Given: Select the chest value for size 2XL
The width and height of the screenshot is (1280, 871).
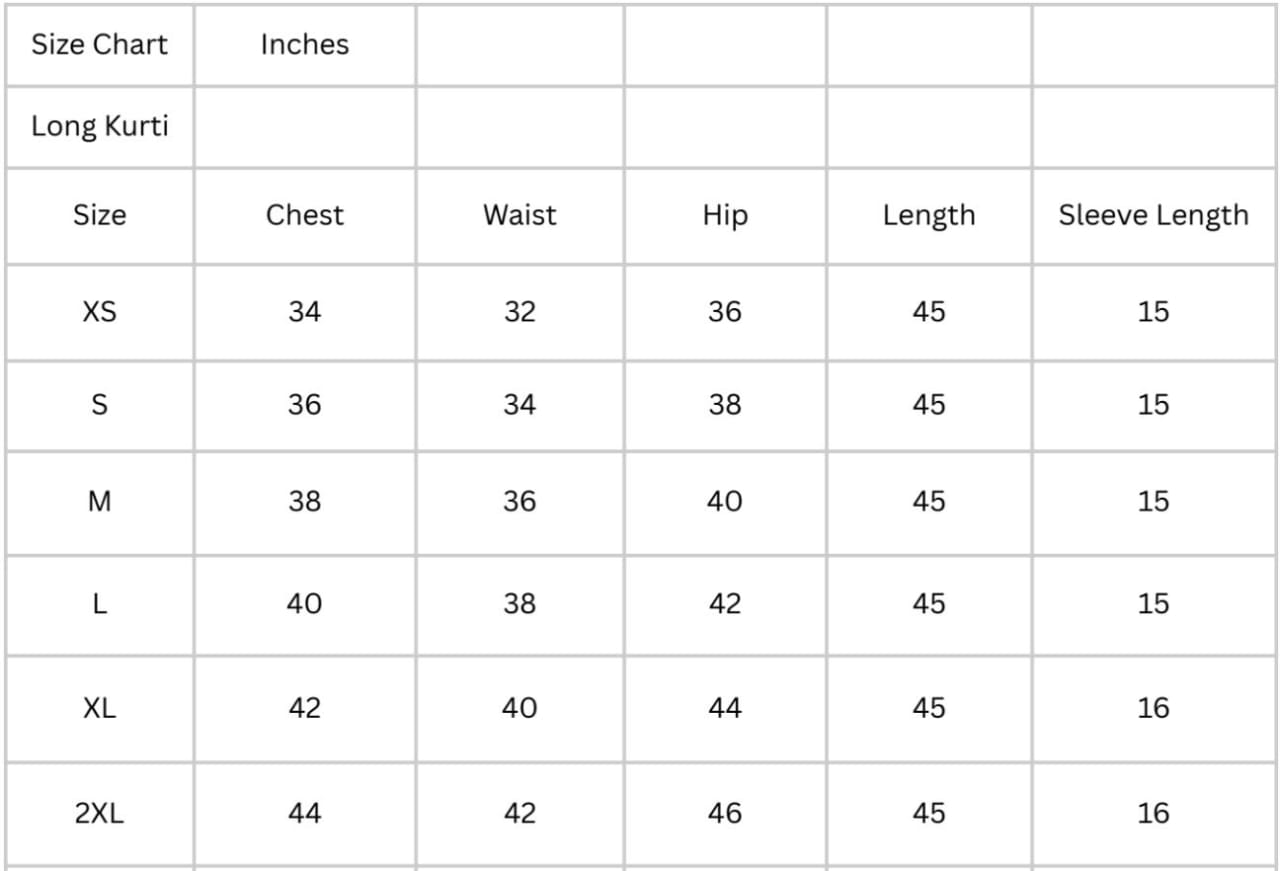Looking at the screenshot, I should pyautogui.click(x=305, y=813).
